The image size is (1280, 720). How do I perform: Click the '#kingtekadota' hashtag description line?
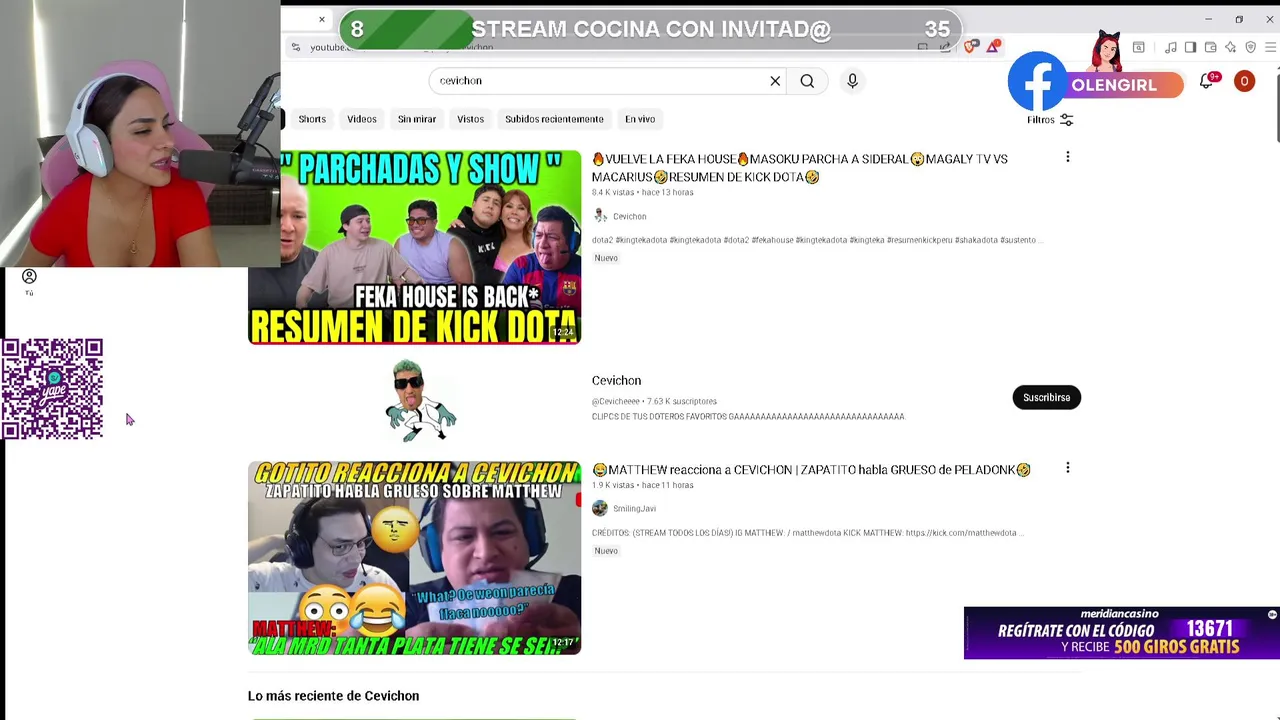pos(817,240)
